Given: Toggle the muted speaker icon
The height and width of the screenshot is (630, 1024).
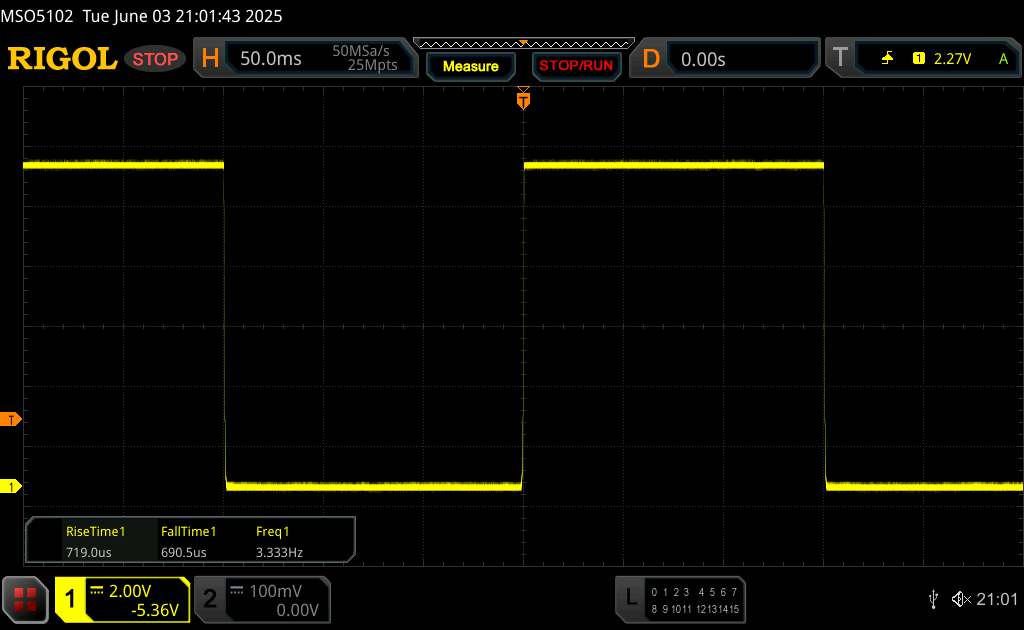Looking at the screenshot, I should point(961,599).
